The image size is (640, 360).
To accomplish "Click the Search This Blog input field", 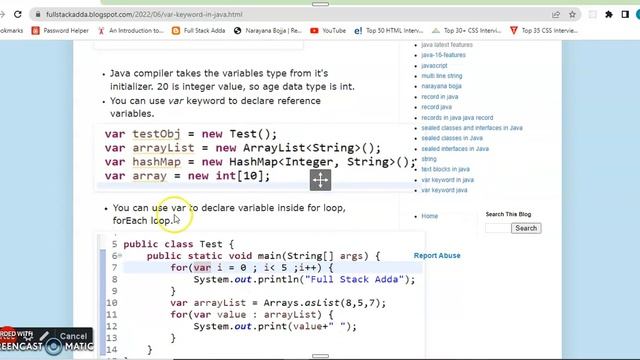I will pos(498,228).
